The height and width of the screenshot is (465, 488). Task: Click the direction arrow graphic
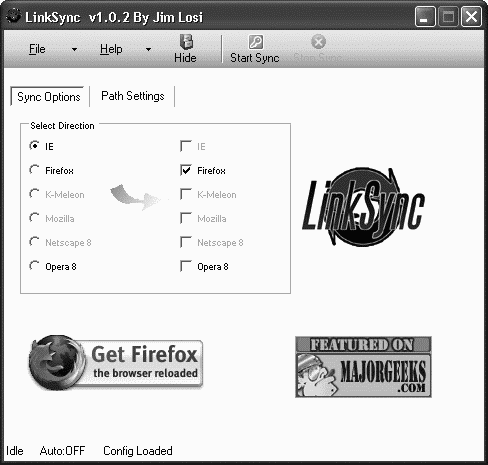[135, 197]
